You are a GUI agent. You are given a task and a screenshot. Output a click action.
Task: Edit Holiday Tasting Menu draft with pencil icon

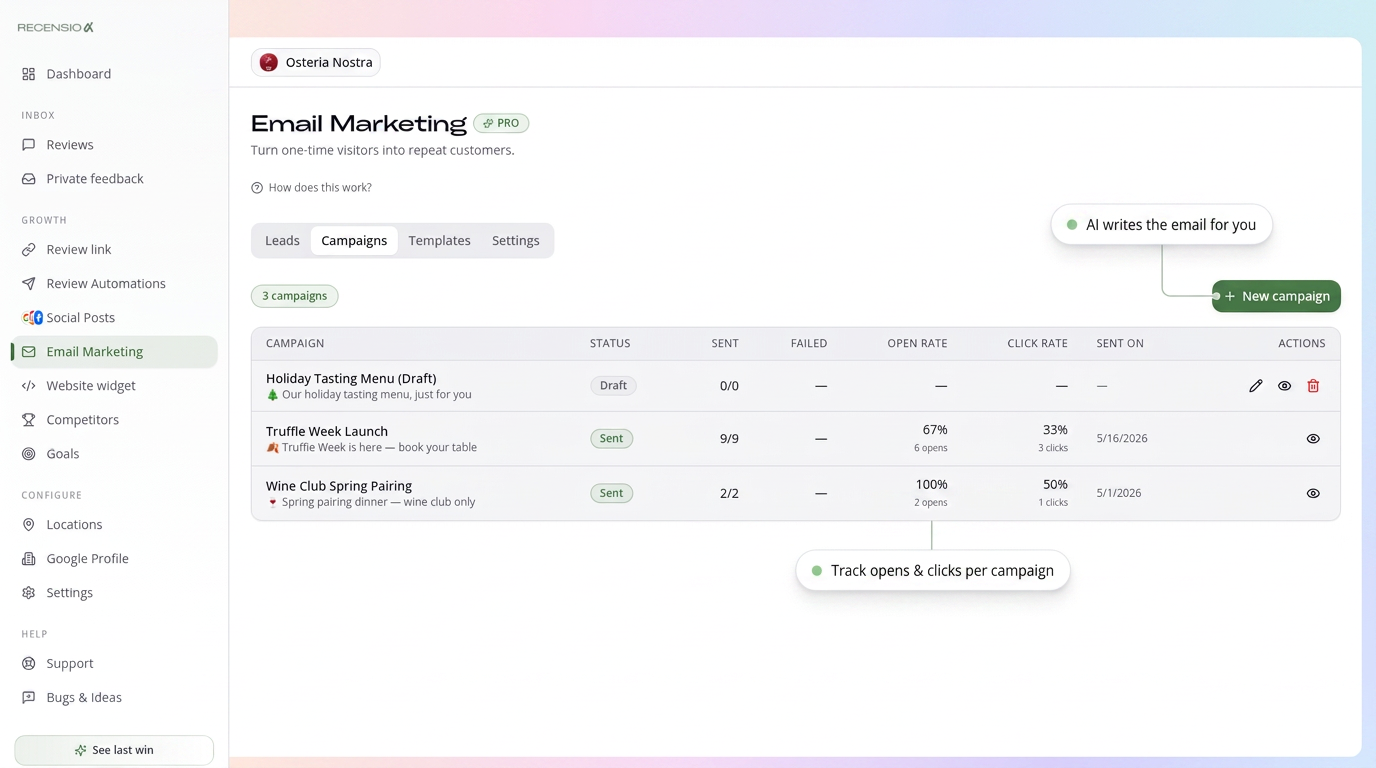(1256, 386)
